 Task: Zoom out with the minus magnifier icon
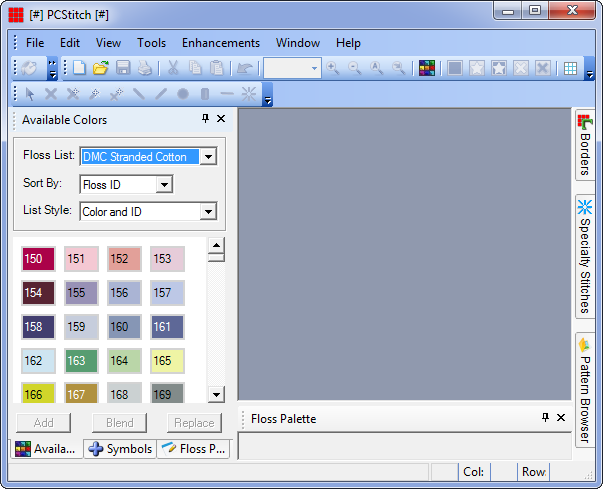point(355,68)
